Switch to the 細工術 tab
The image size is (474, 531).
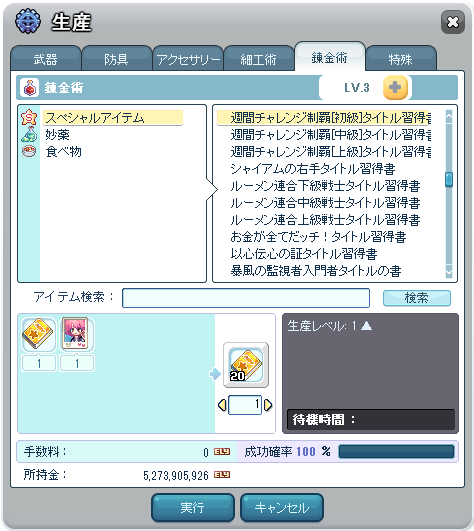pyautogui.click(x=259, y=59)
